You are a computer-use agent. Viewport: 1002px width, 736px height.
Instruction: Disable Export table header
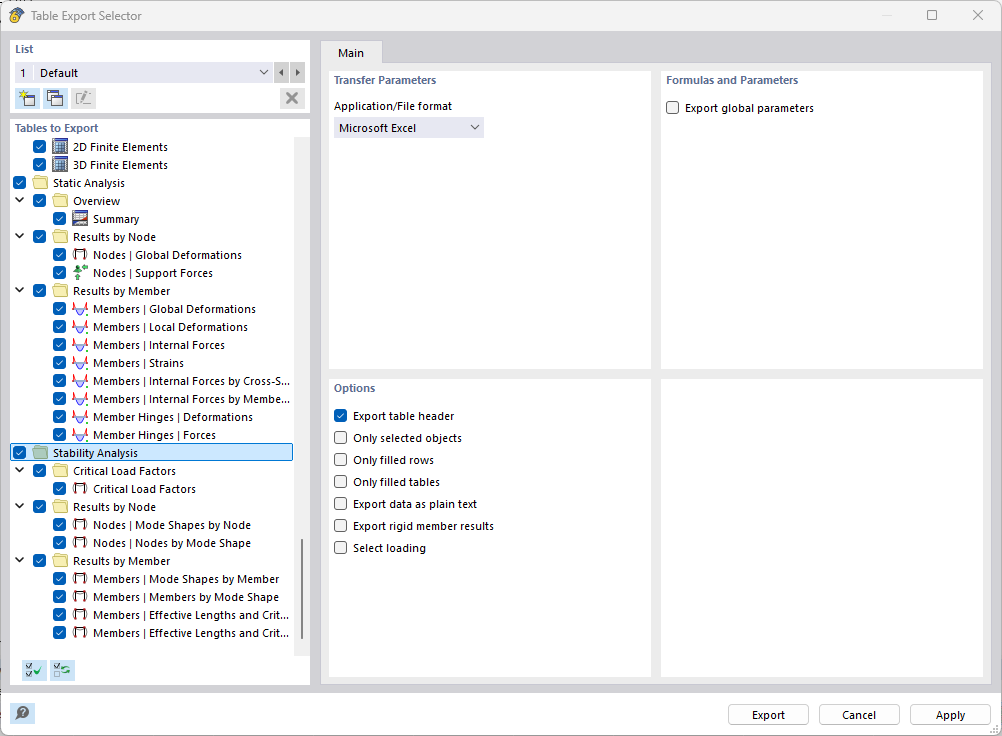click(340, 415)
